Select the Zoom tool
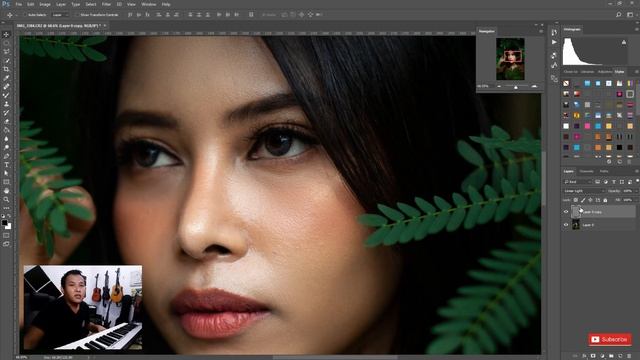Image resolution: width=640 pixels, height=360 pixels. tap(6, 199)
